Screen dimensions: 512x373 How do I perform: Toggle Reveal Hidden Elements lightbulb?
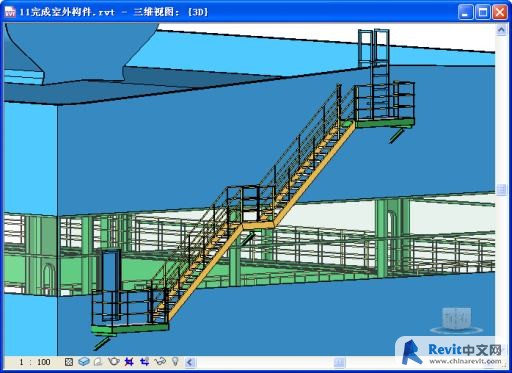(x=175, y=361)
